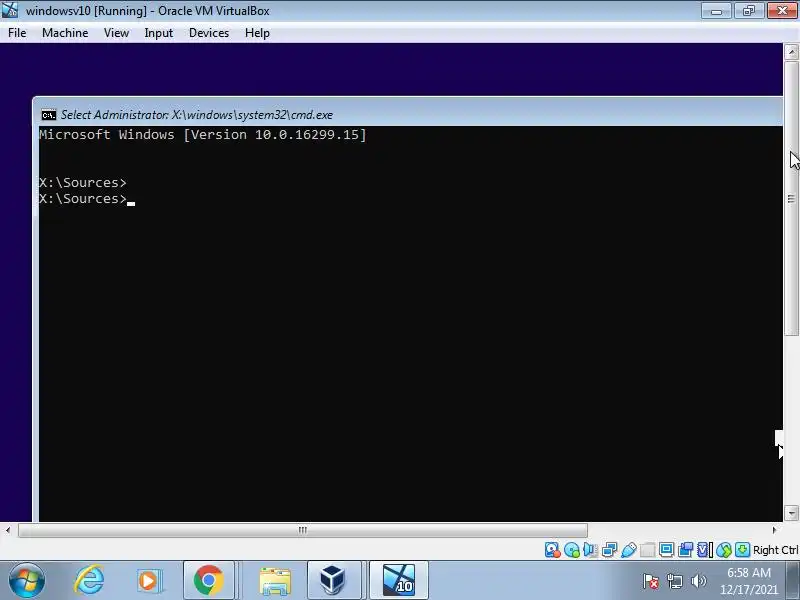Click the display settings status icon
Viewport: 800px width, 600px height.
(x=666, y=549)
